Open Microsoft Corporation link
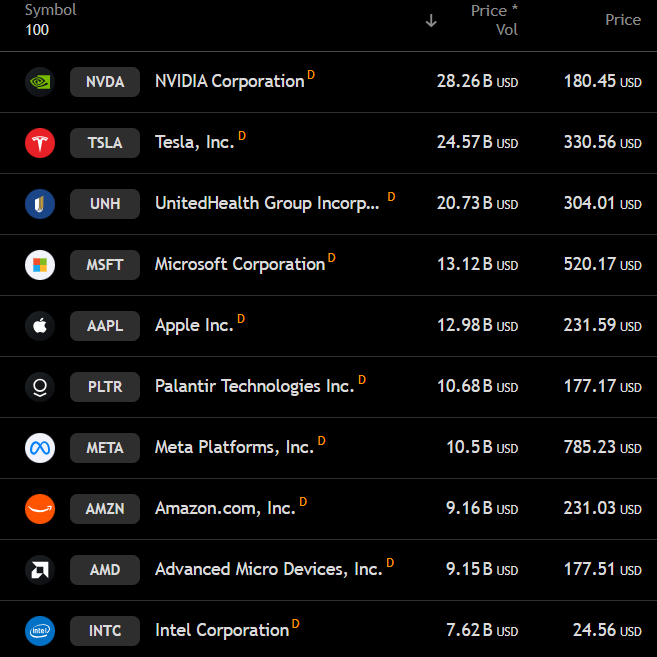The height and width of the screenshot is (657, 657). click(x=240, y=264)
